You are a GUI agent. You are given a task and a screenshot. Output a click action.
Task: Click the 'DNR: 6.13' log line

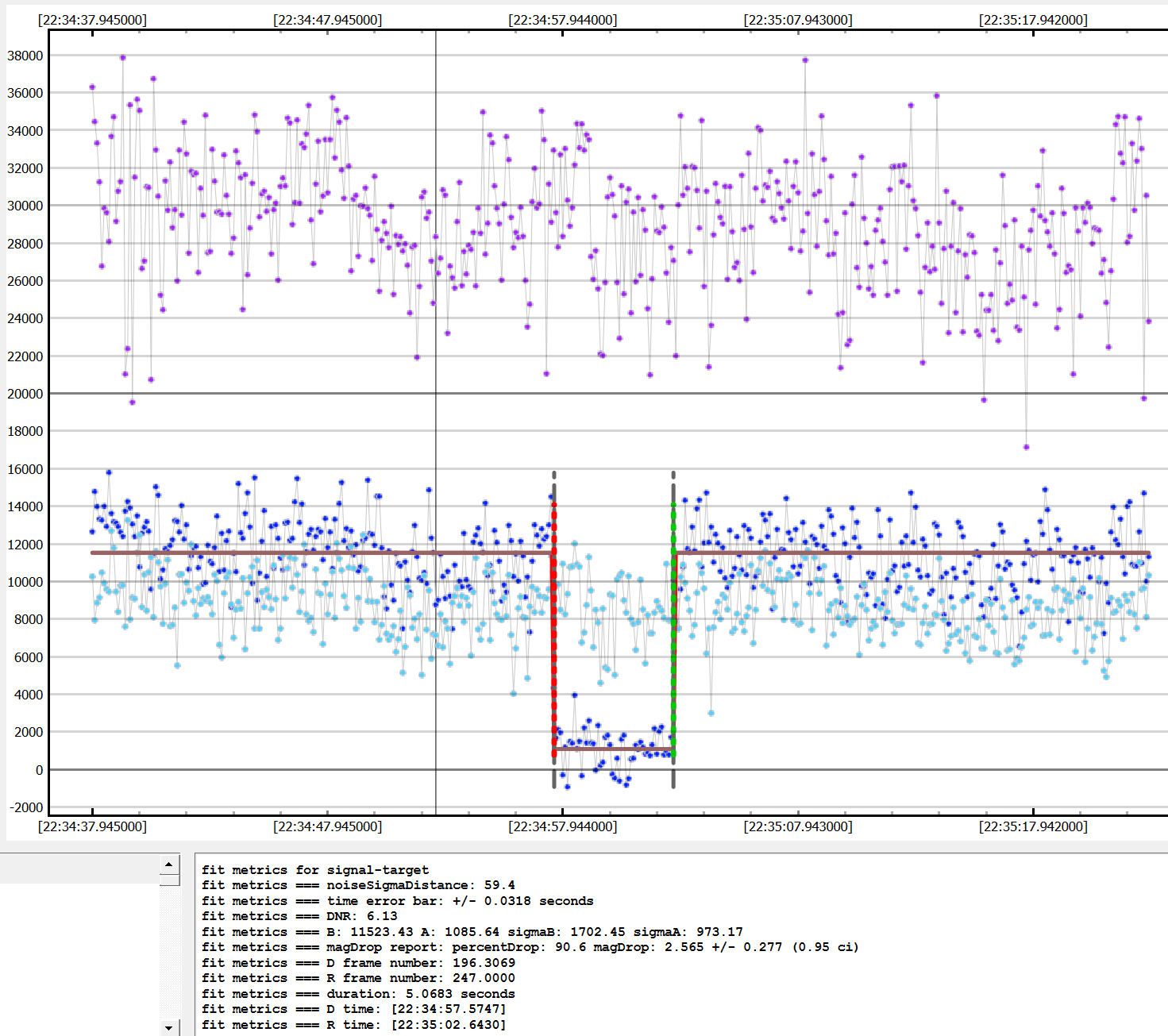(x=299, y=916)
